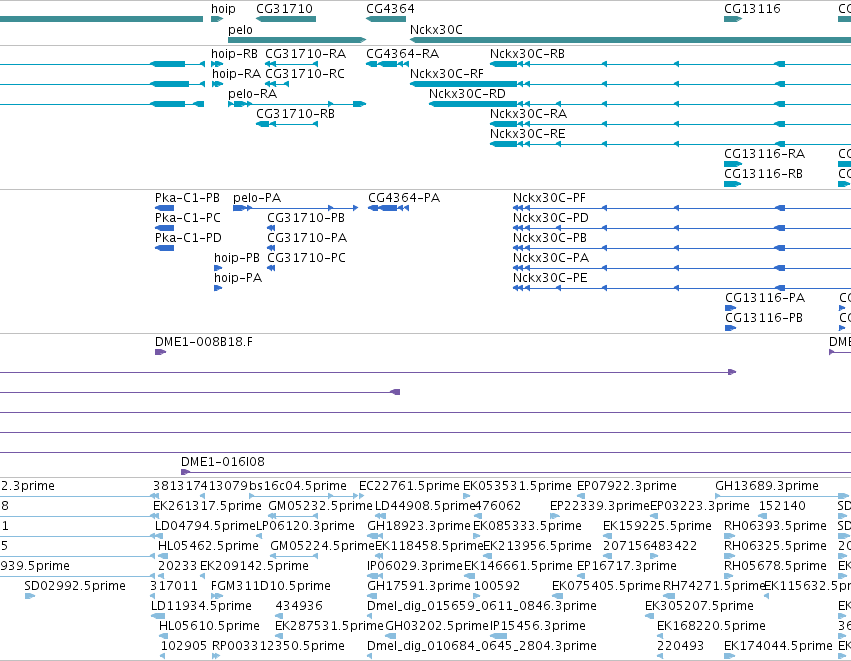This screenshot has height=661, width=851.
Task: Open the hoip-RA transcript
Action: click(x=217, y=84)
